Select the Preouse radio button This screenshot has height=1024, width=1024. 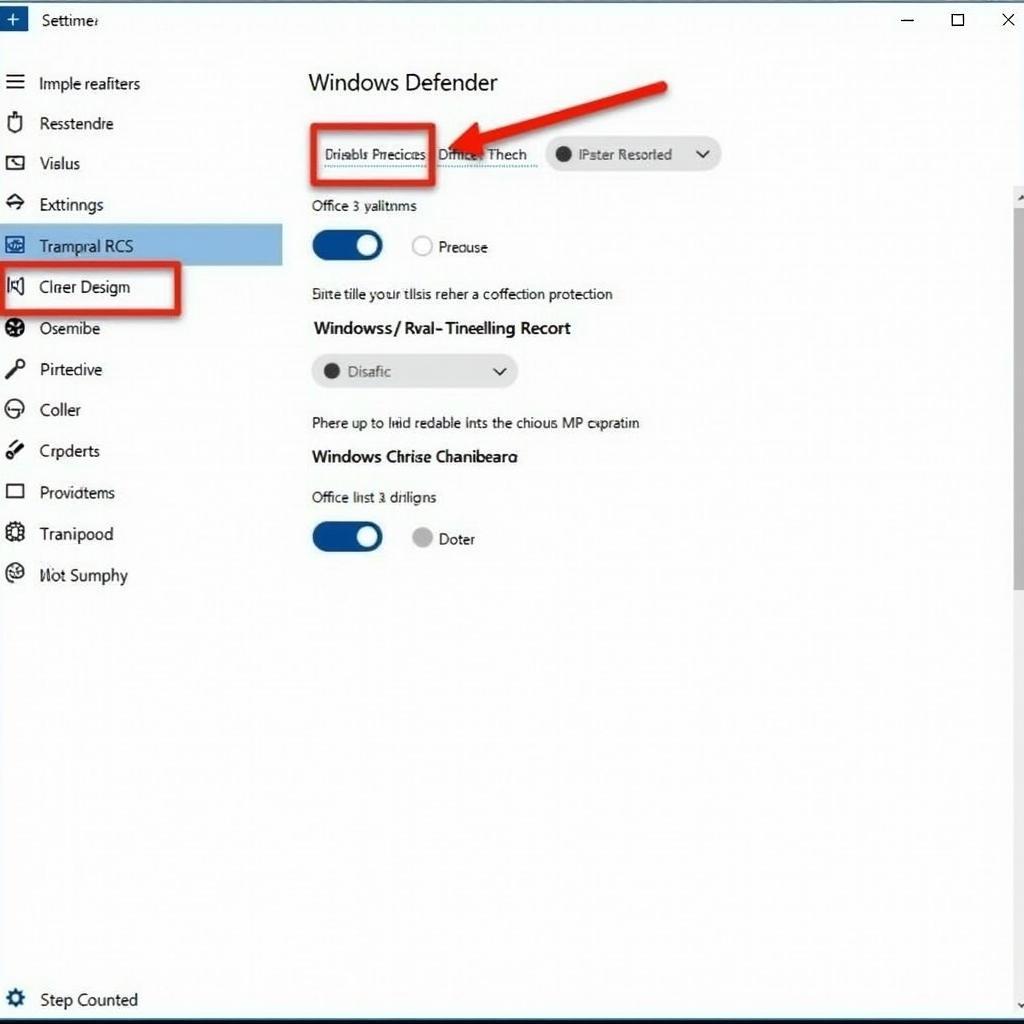pyautogui.click(x=422, y=246)
